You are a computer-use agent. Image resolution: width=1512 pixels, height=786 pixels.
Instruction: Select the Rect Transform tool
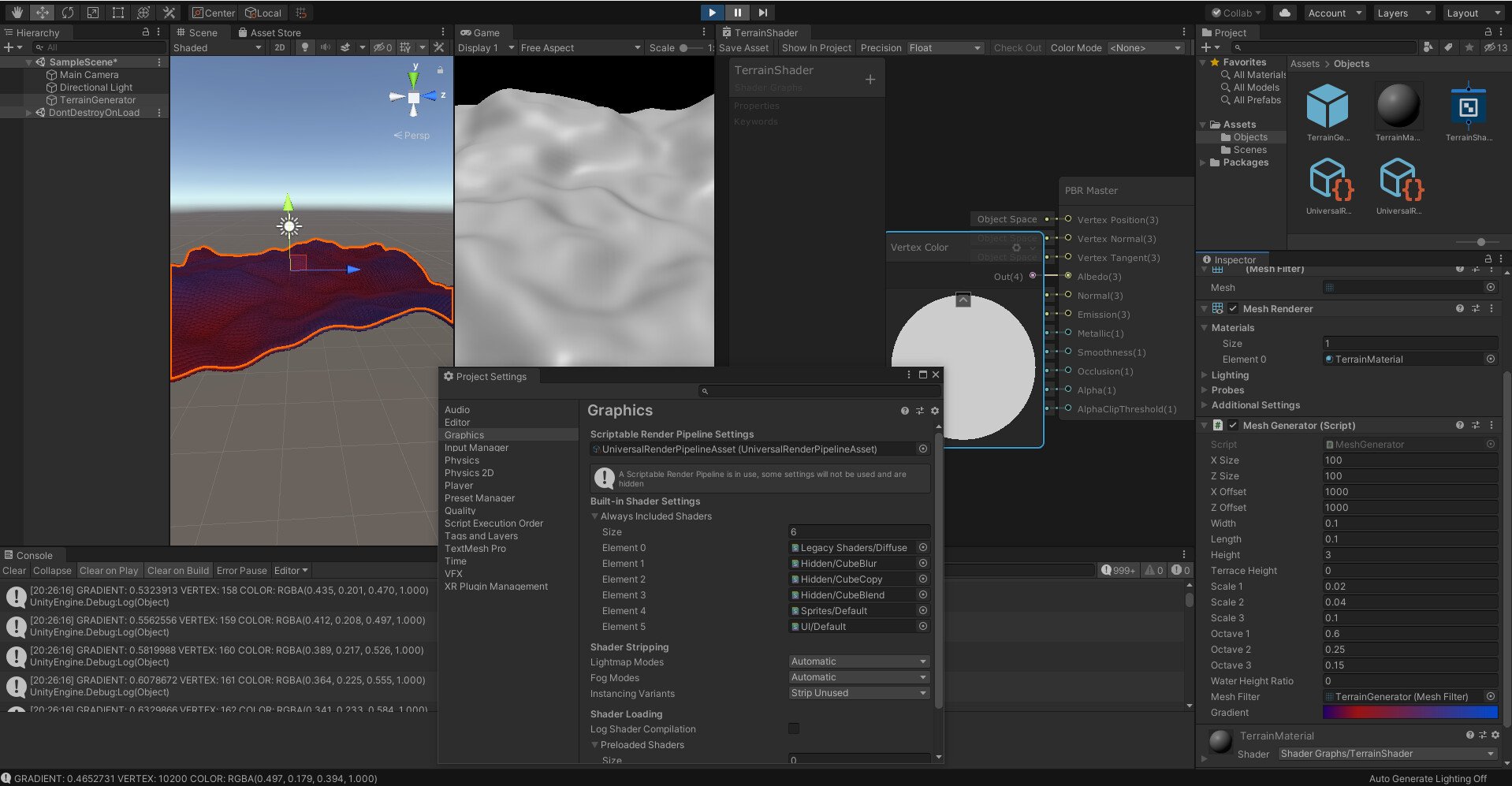[x=117, y=13]
